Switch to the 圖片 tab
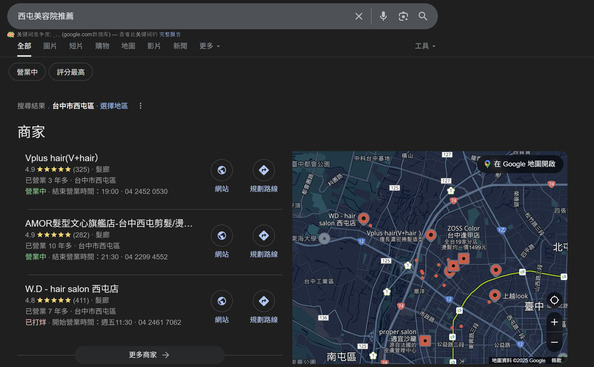594x367 pixels. pyautogui.click(x=50, y=46)
